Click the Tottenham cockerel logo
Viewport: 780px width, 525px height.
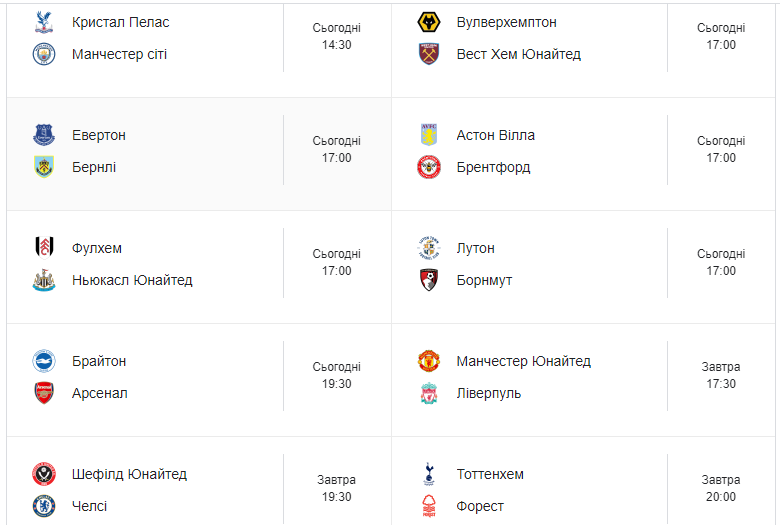(428, 474)
